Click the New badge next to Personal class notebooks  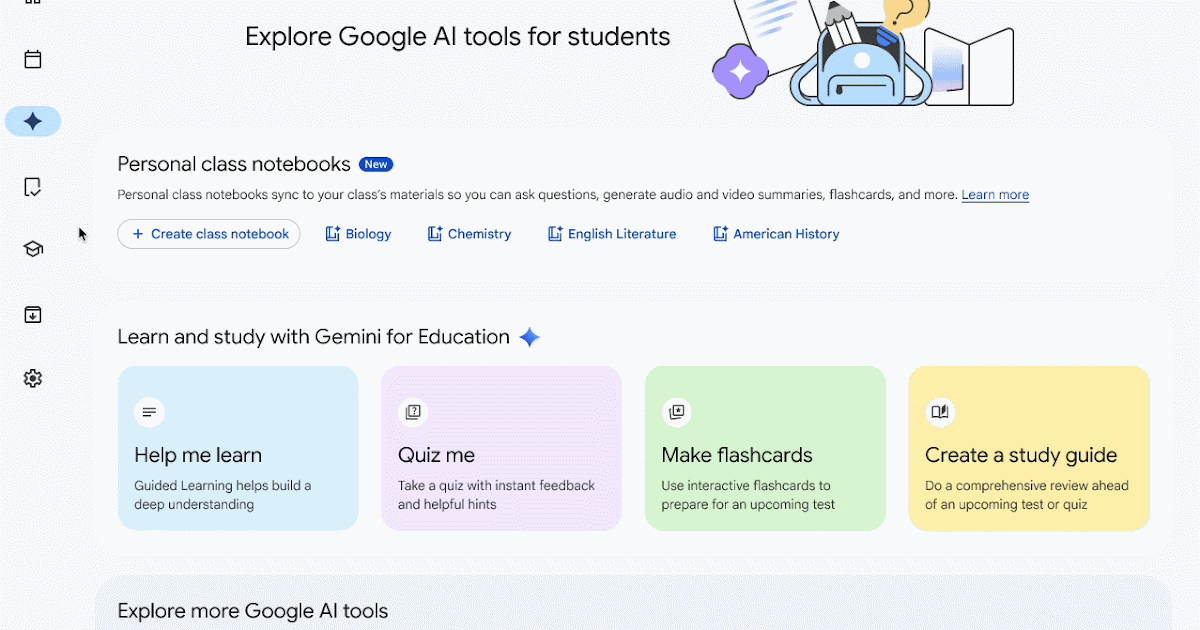376,164
